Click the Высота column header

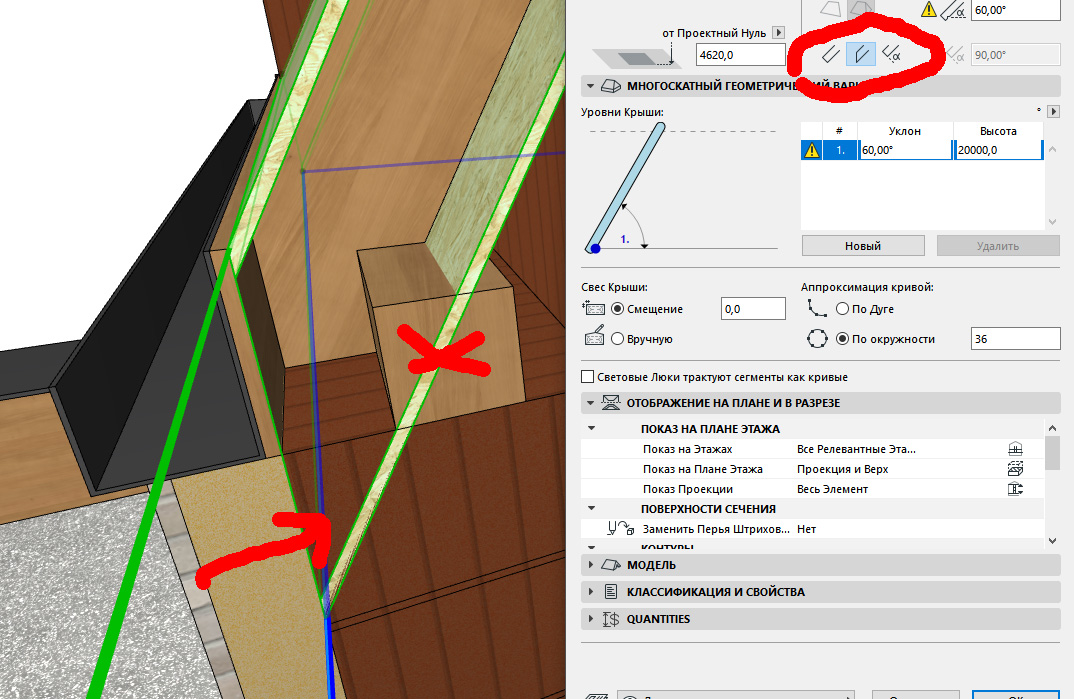[998, 131]
